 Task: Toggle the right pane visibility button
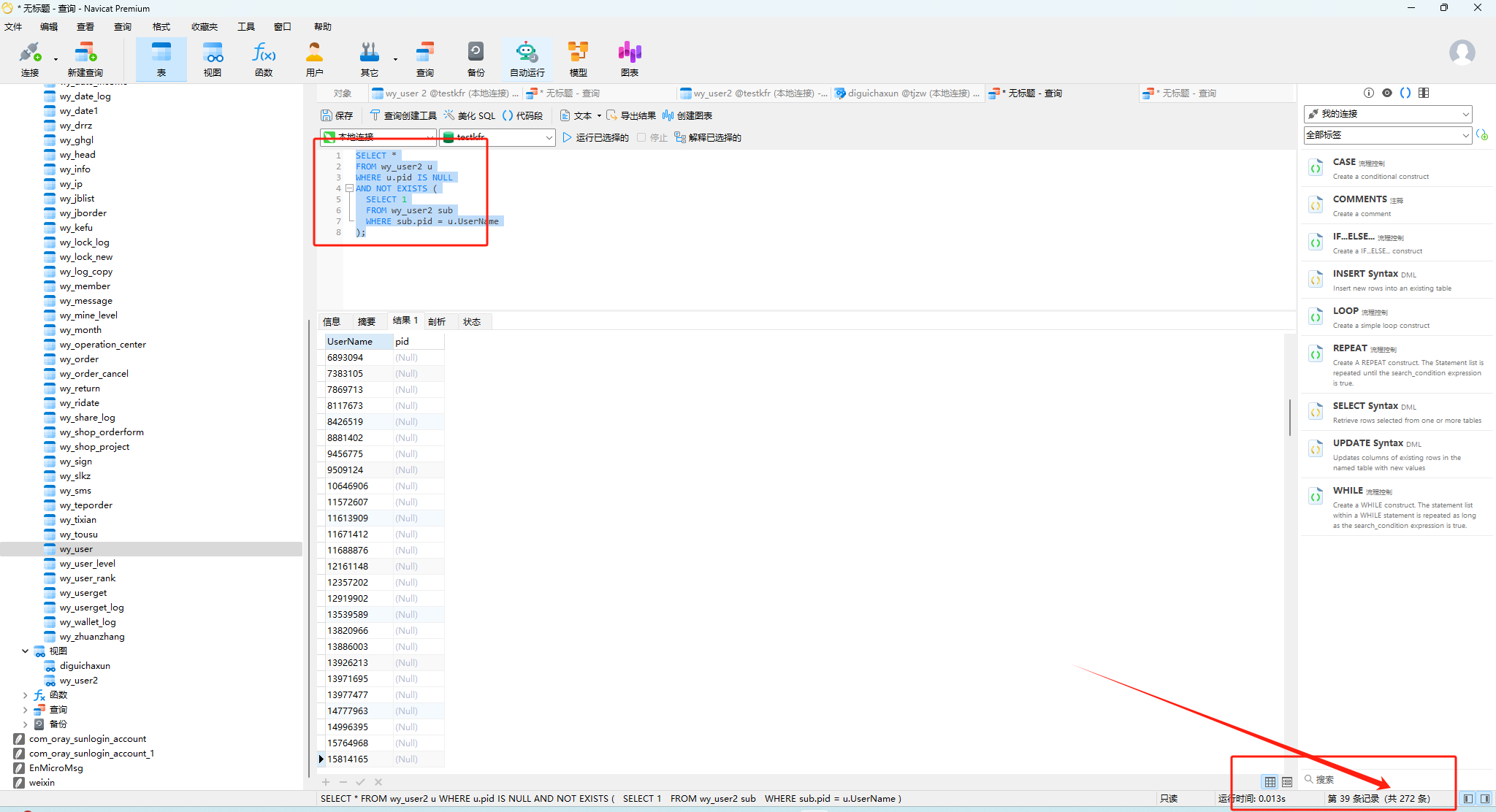pyautogui.click(x=1485, y=799)
